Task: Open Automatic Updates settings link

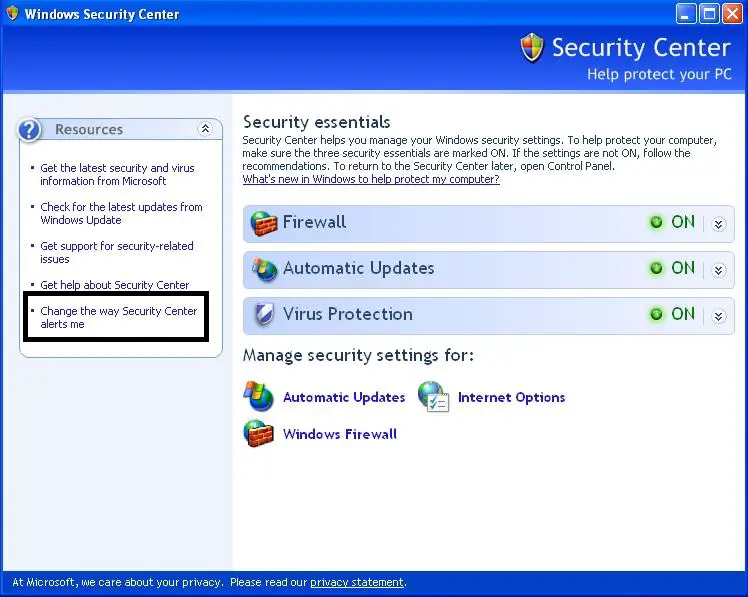Action: pos(344,397)
